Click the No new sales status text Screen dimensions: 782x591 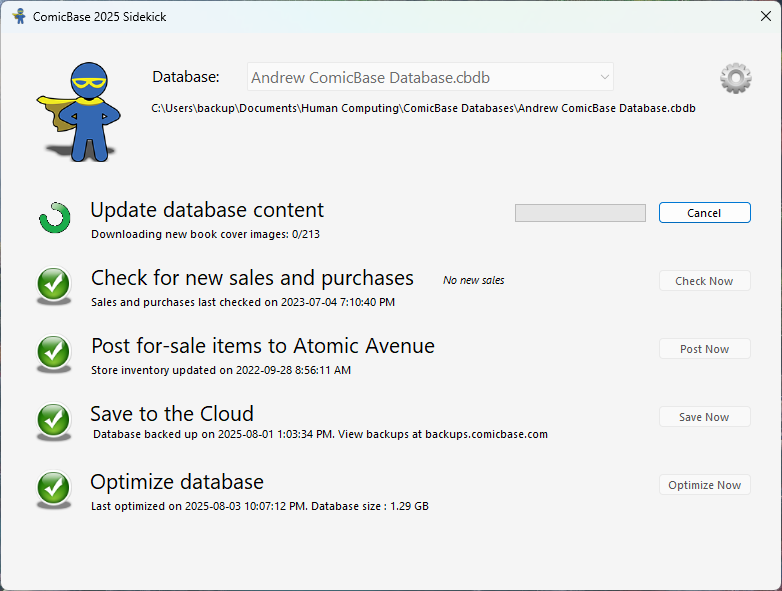click(473, 281)
